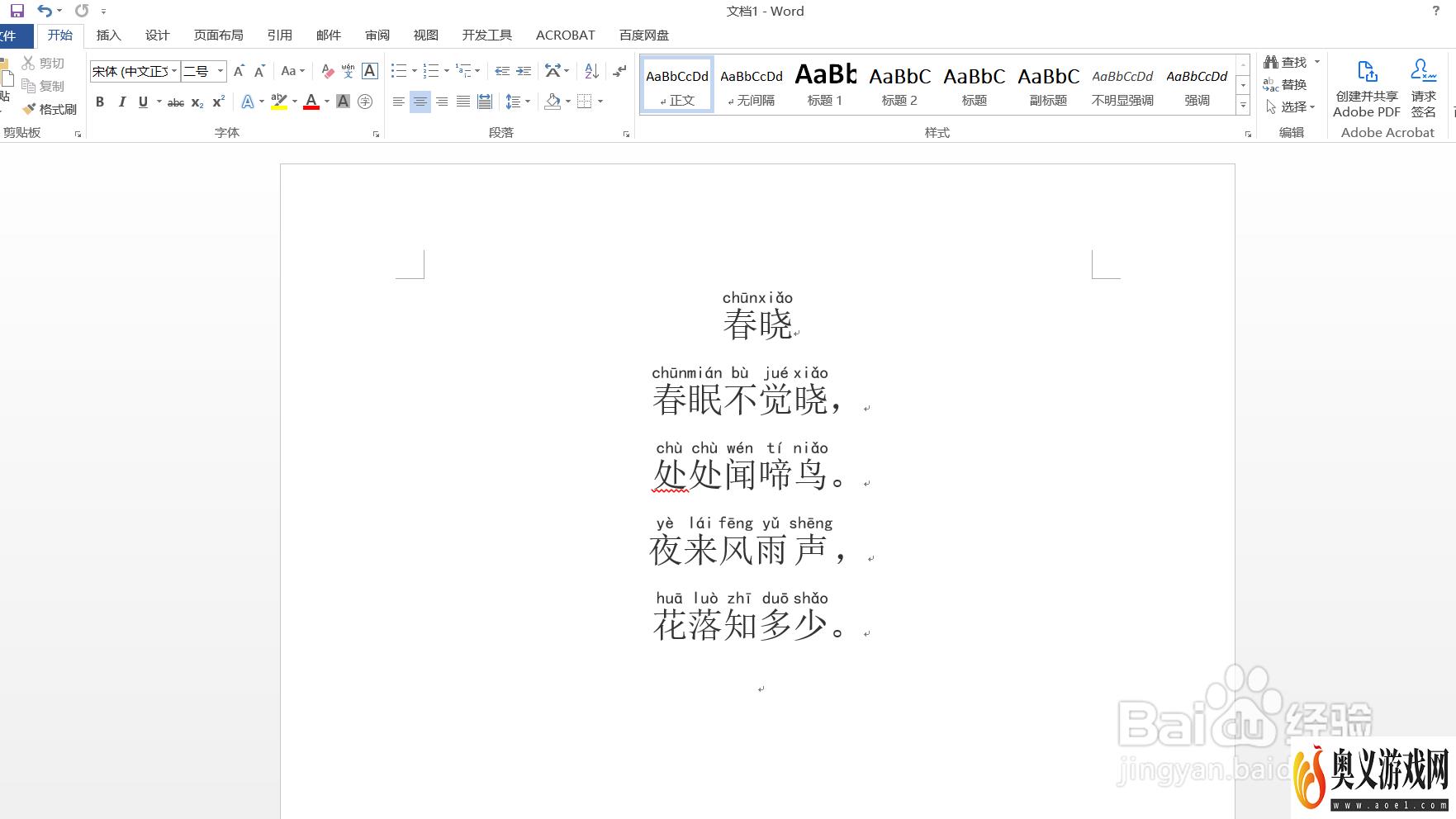
Task: Open the Phonetic Guide (wén) tool
Action: pyautogui.click(x=348, y=71)
